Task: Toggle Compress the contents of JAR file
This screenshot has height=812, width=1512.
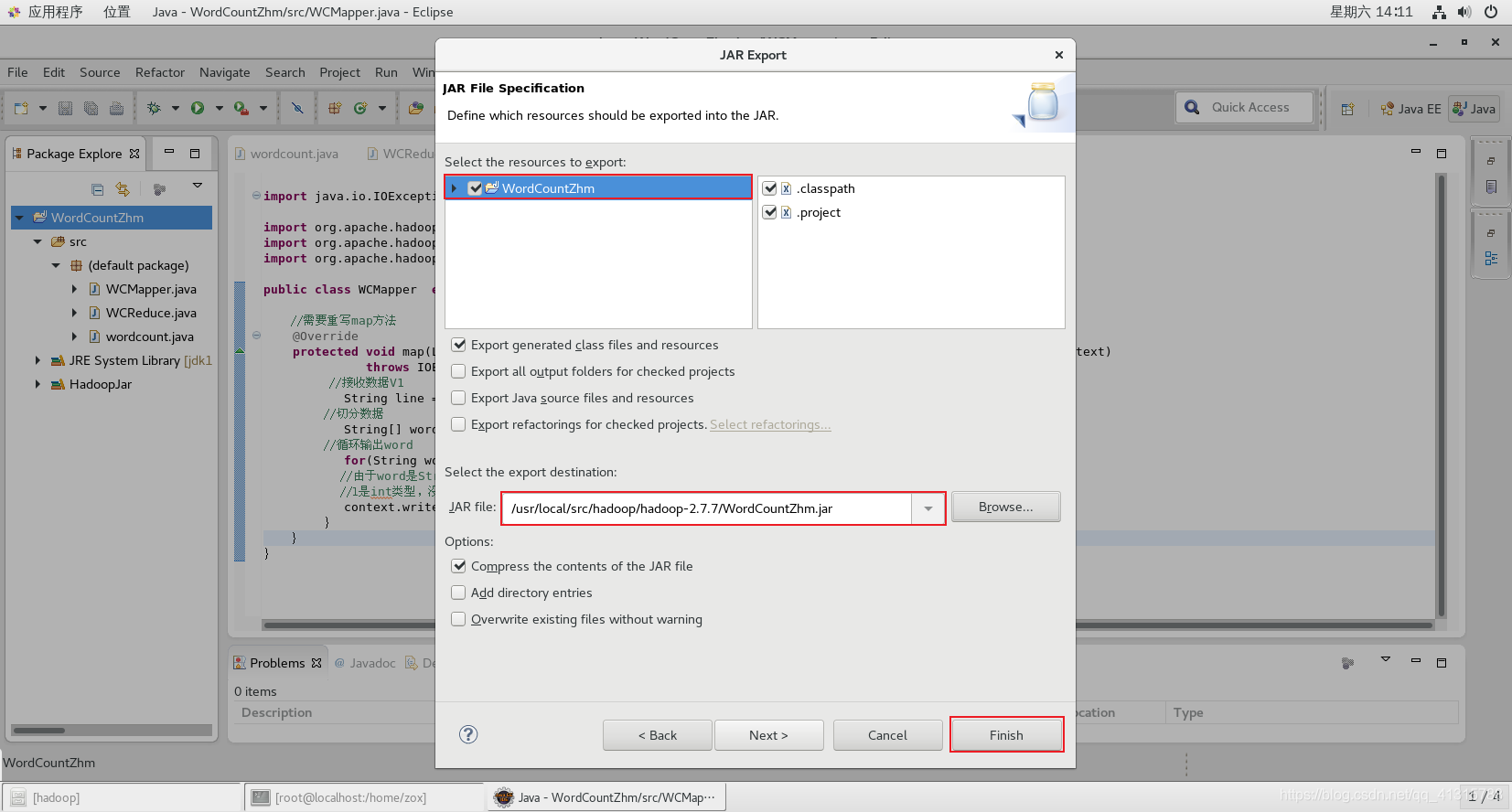Action: pyautogui.click(x=459, y=566)
